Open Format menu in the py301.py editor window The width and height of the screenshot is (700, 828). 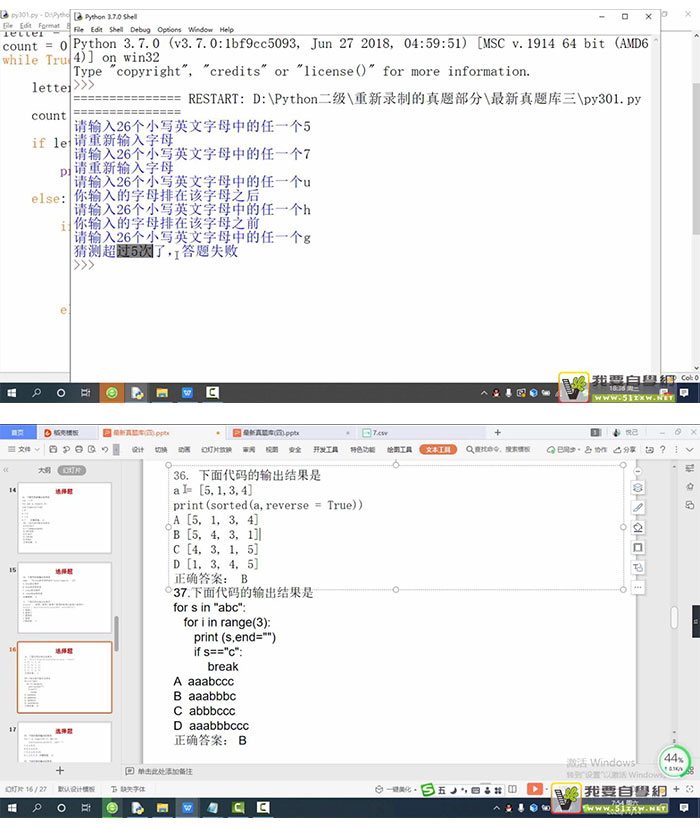click(49, 25)
